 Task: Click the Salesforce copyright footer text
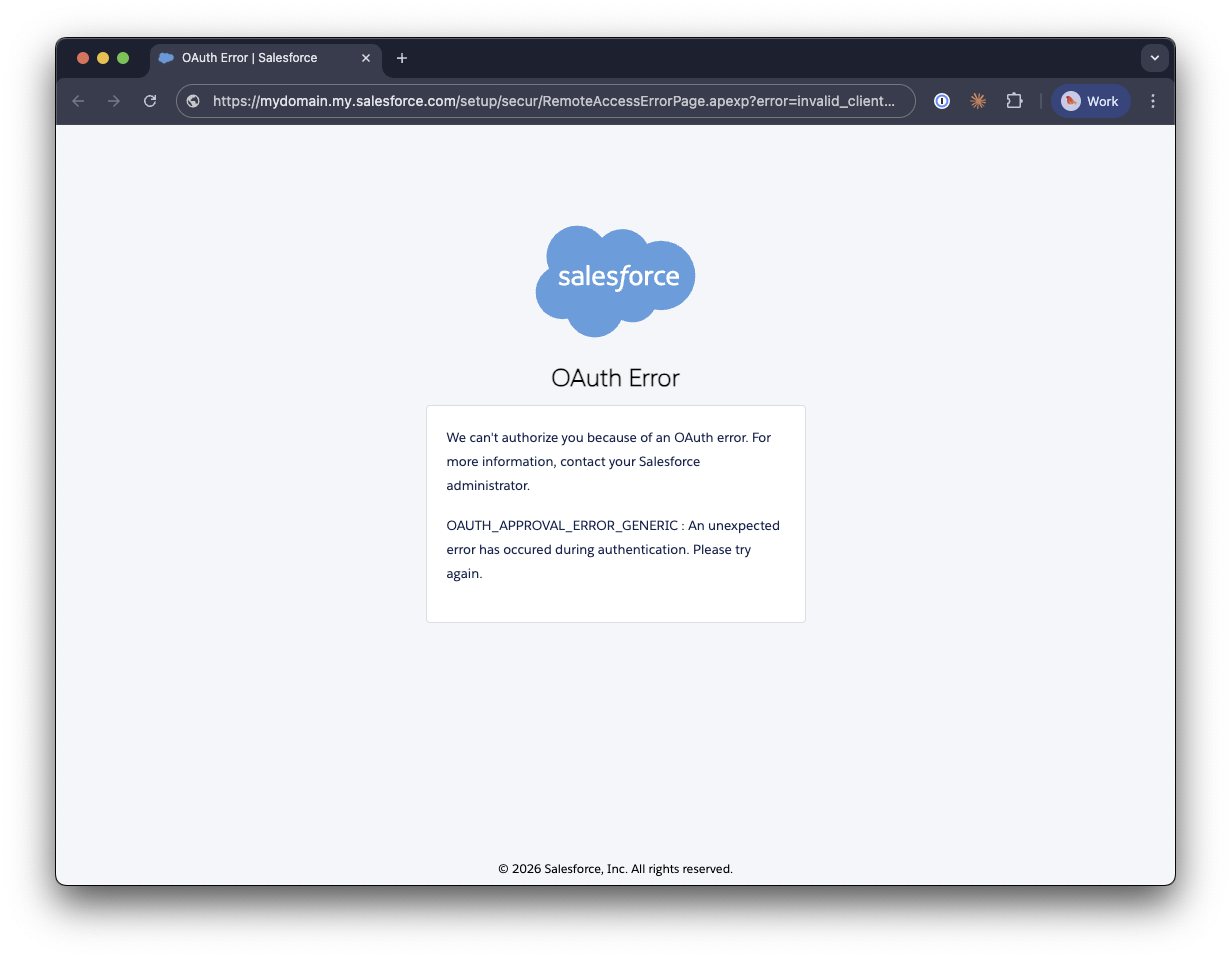coord(615,869)
